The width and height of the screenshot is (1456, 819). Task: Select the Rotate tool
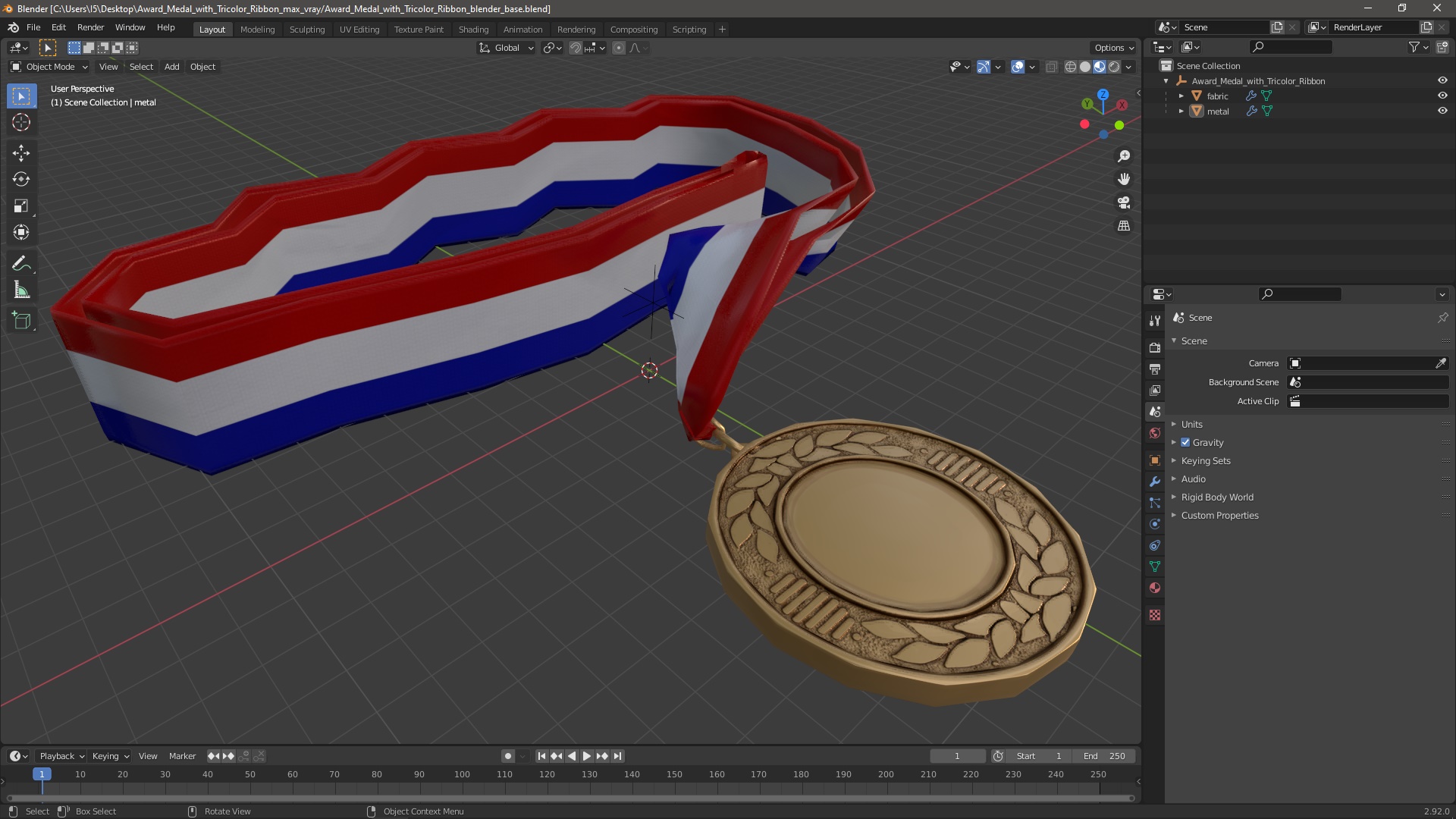point(21,179)
